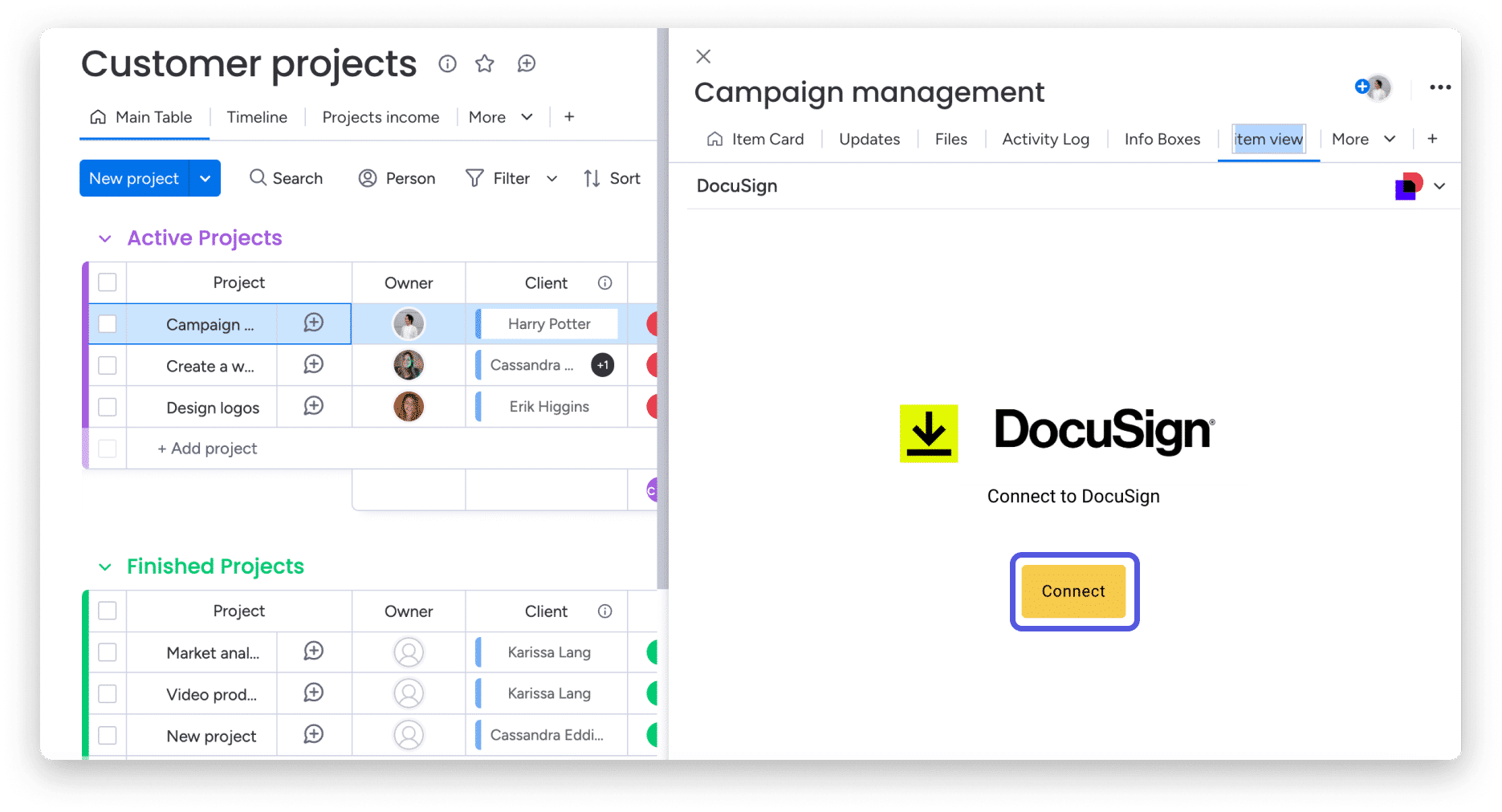Click the Search magnifier icon
Screen dimensions: 1502x812
click(x=258, y=177)
